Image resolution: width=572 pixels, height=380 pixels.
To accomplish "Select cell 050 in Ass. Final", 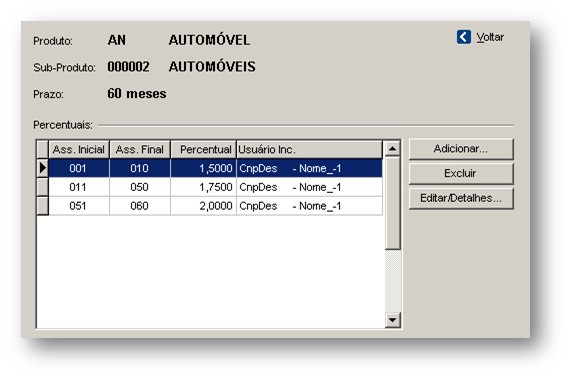I will point(140,187).
